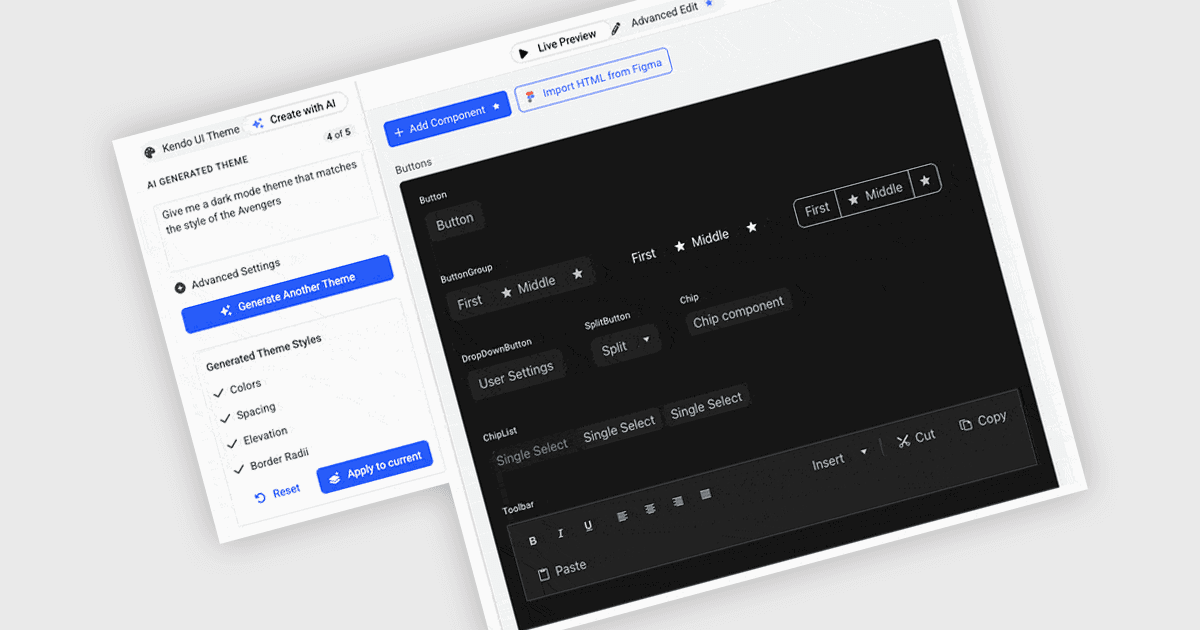The image size is (1200, 630).
Task: Toggle the Italic toolbar icon
Action: [560, 533]
